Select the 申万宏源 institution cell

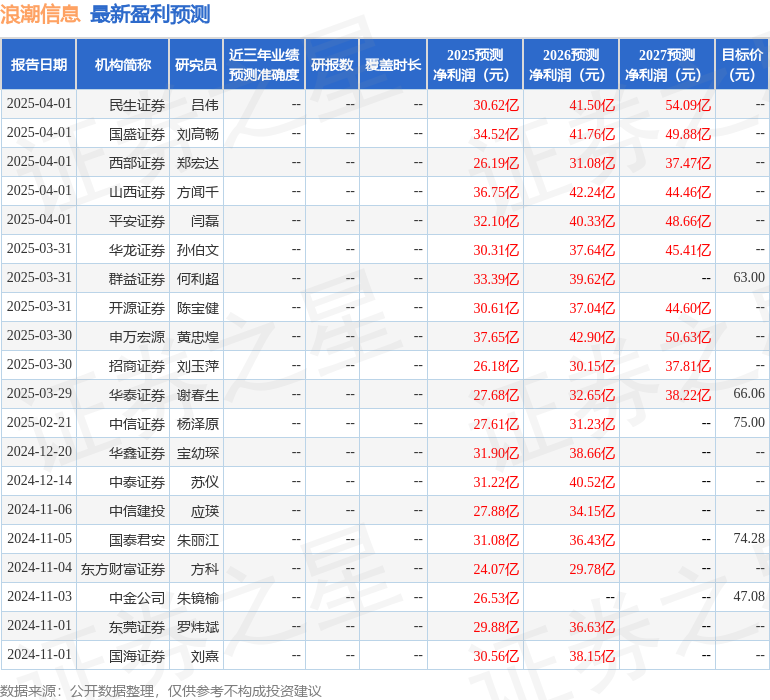point(137,337)
